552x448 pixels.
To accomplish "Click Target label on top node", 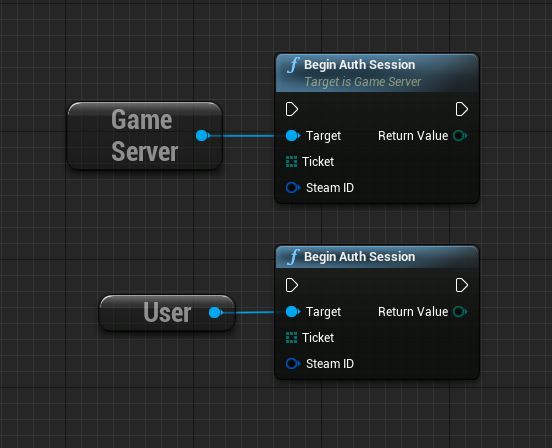I will [x=323, y=136].
